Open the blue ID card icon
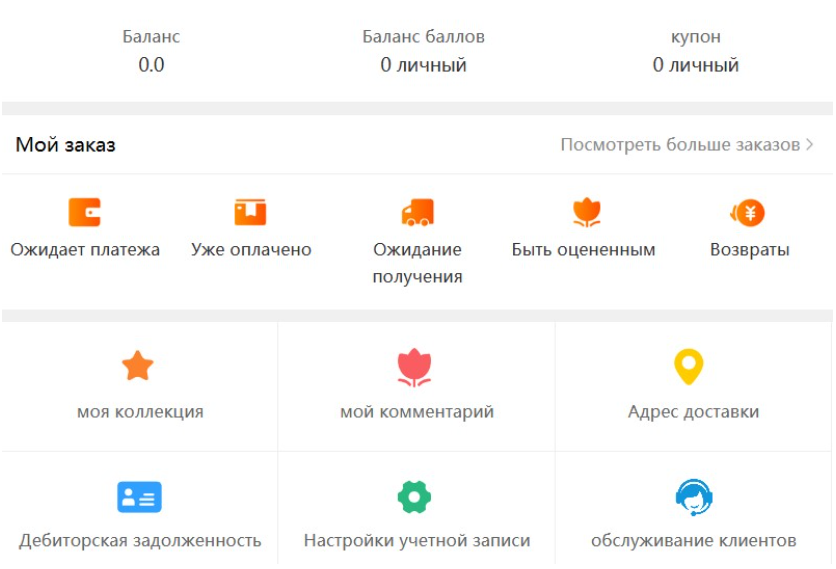This screenshot has width=836, height=569. (139, 497)
